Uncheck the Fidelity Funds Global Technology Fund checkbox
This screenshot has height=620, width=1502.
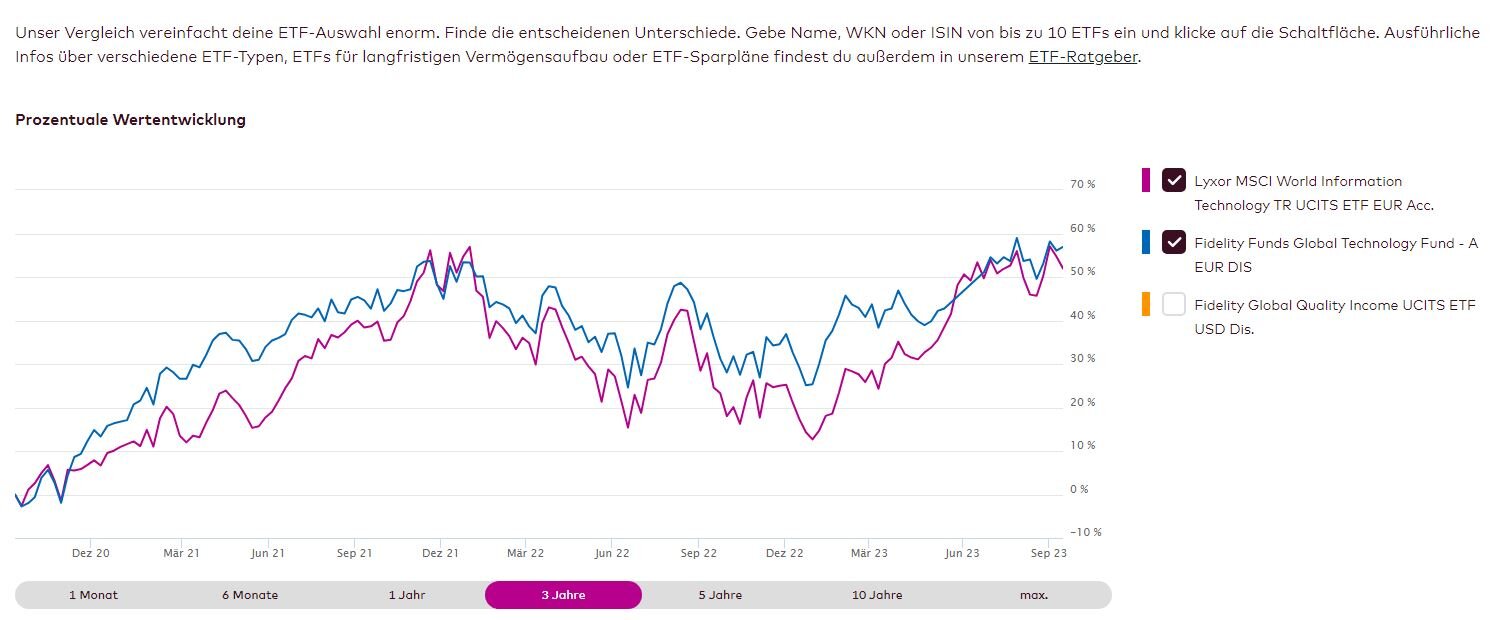(1173, 242)
